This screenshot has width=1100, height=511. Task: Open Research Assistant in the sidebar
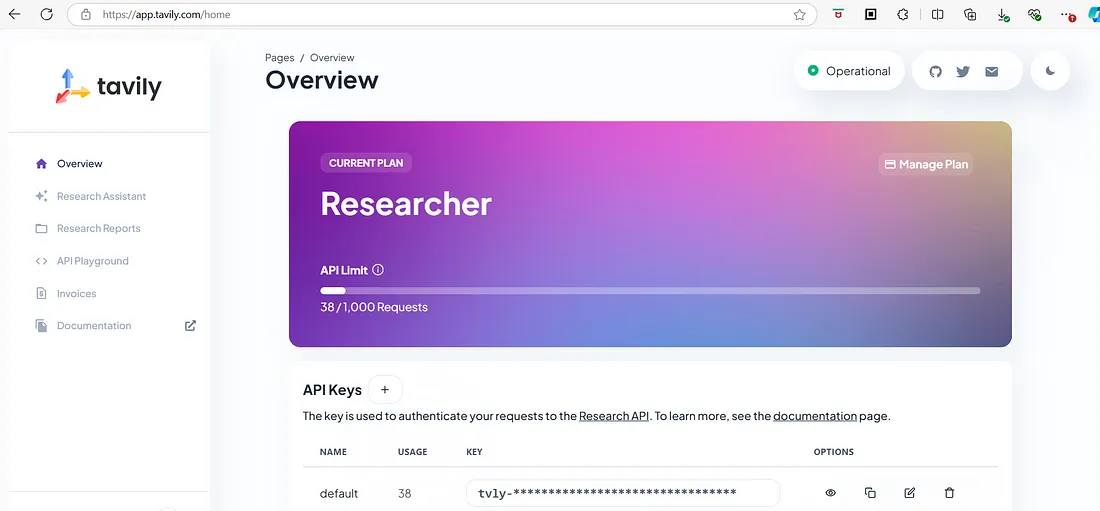(x=102, y=196)
